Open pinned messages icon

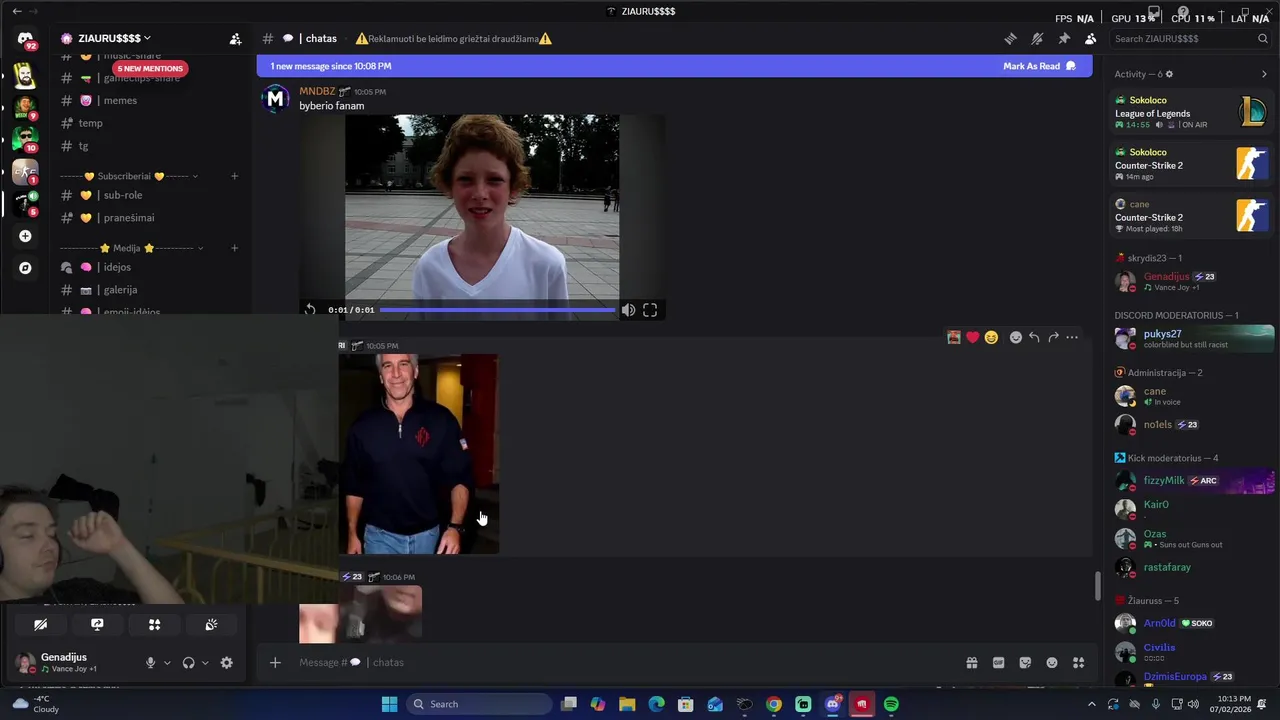[1064, 39]
